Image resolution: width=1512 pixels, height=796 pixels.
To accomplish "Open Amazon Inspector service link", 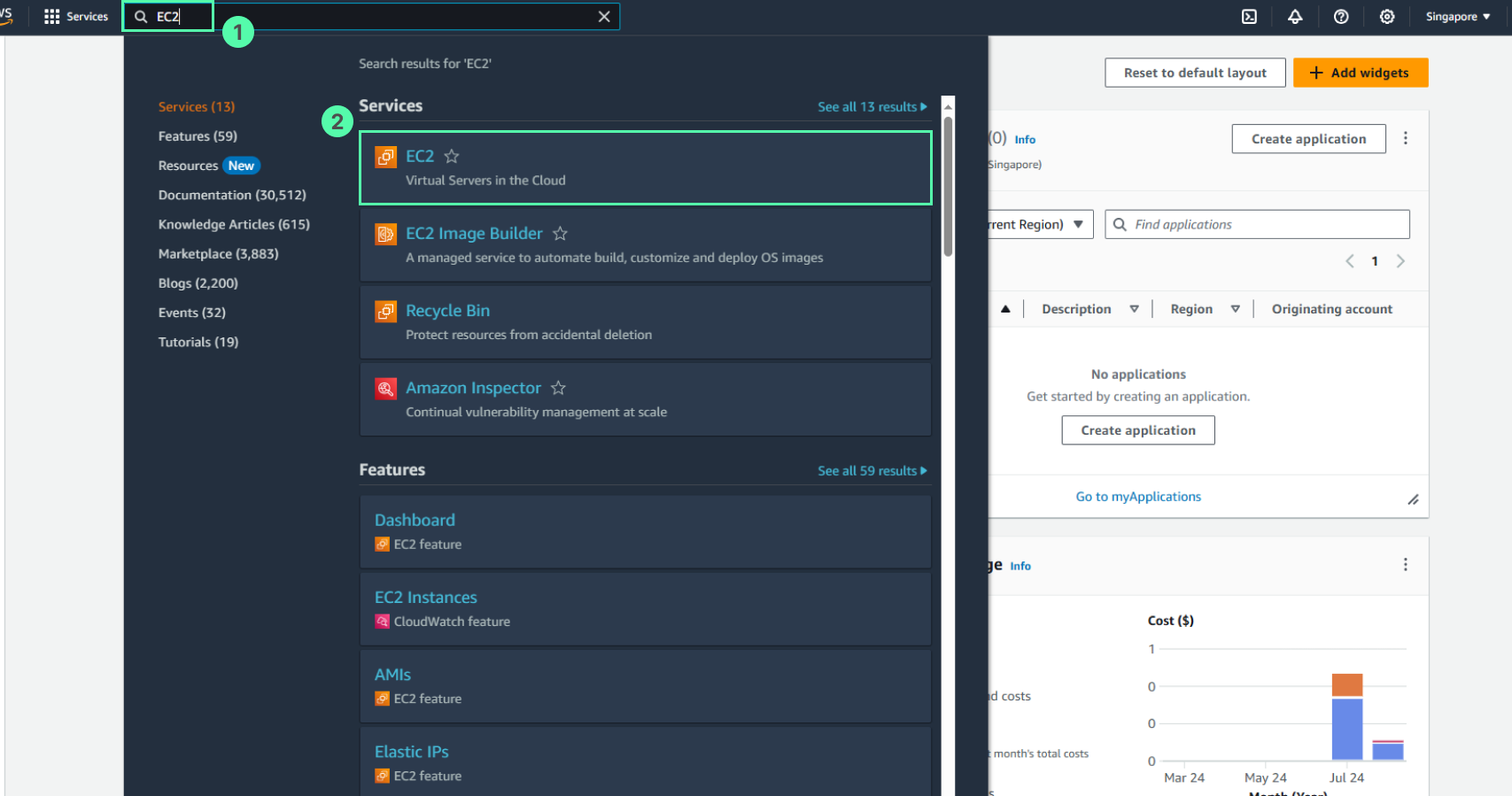I will (x=473, y=388).
